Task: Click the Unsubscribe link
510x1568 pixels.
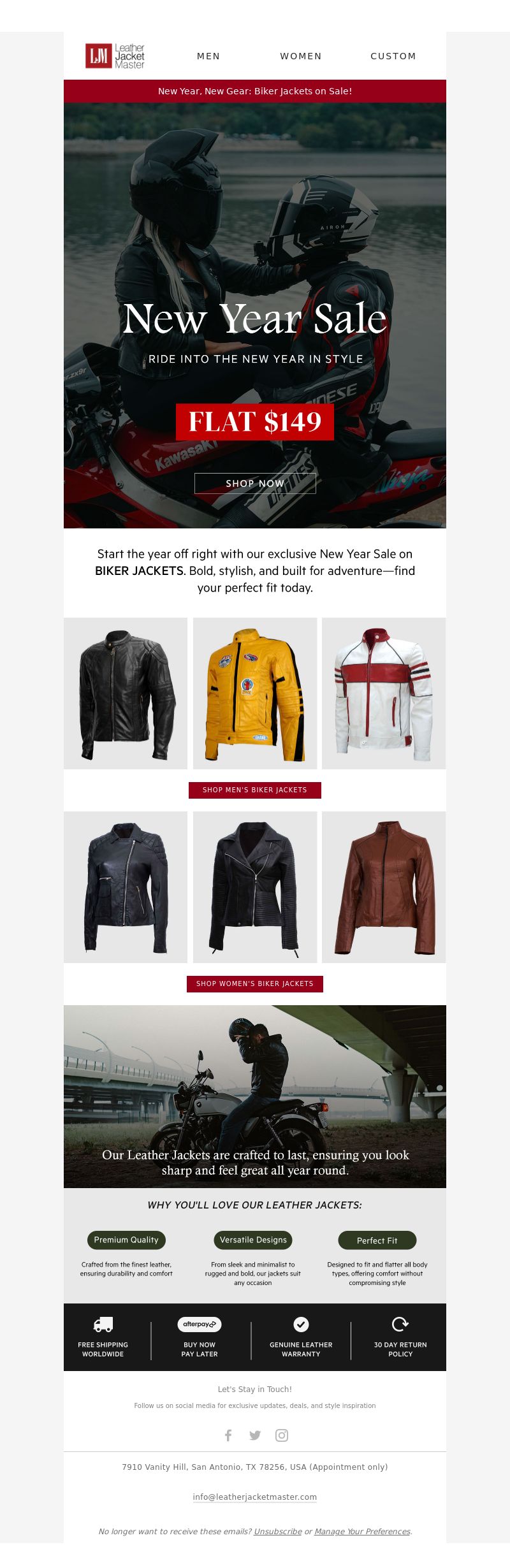Action: (278, 1531)
